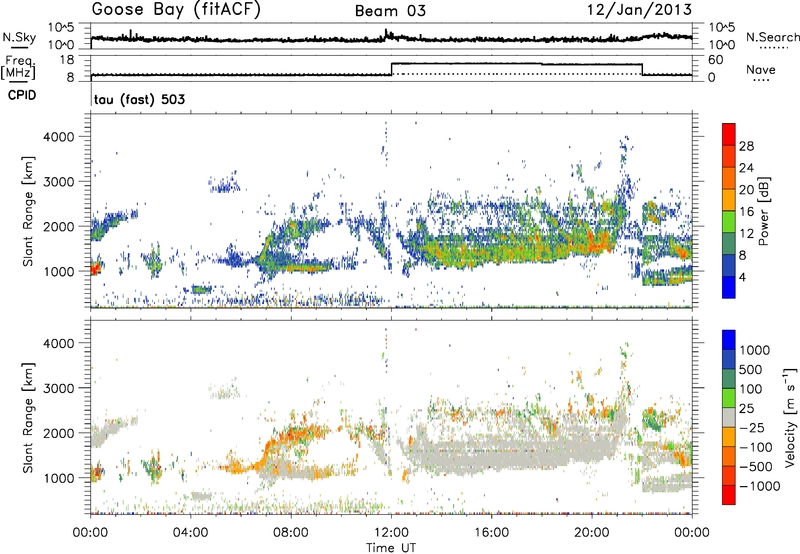Click the 'Goose Bay (fitACF)' title
The height and width of the screenshot is (554, 800).
[x=176, y=10]
